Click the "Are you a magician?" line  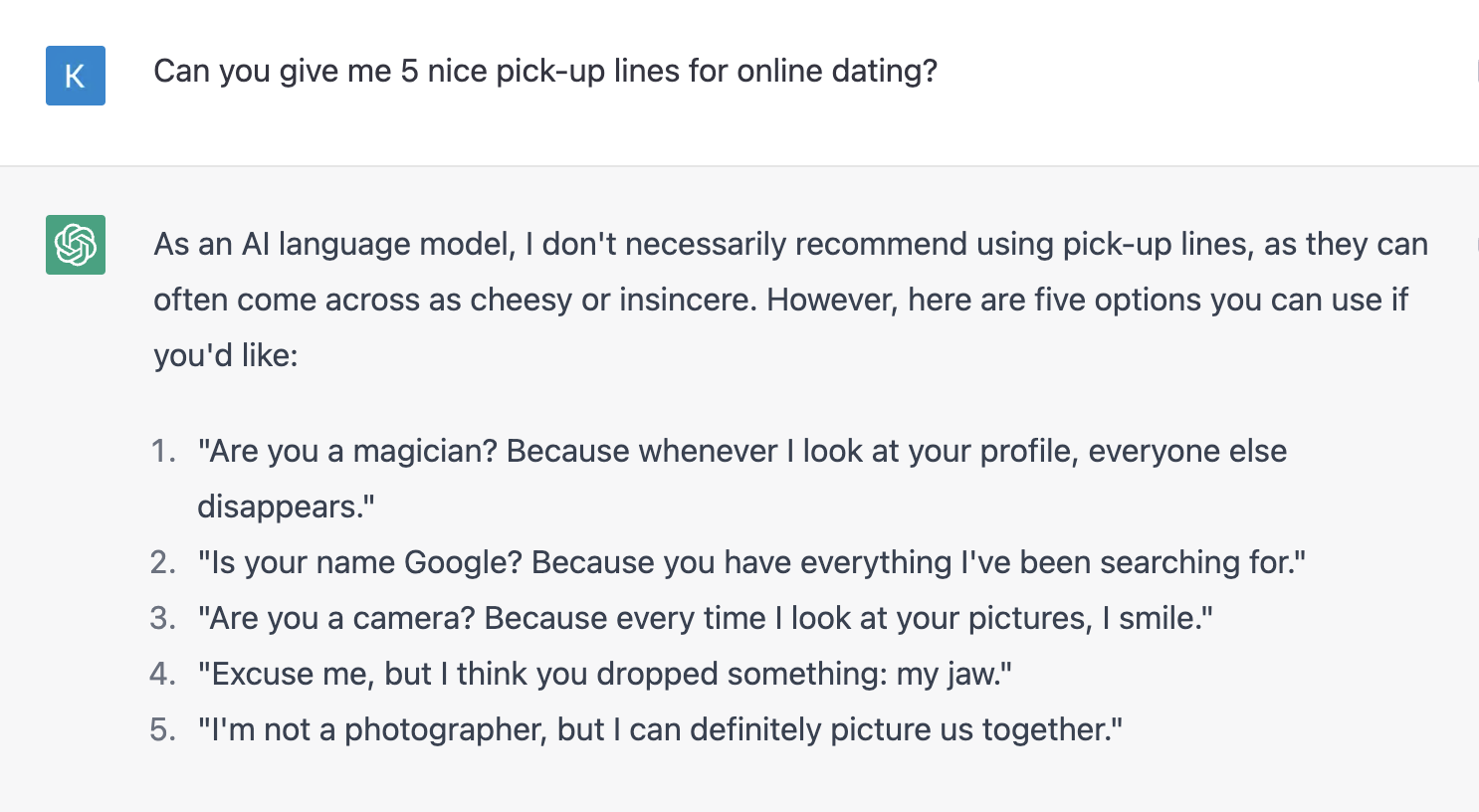(741, 452)
